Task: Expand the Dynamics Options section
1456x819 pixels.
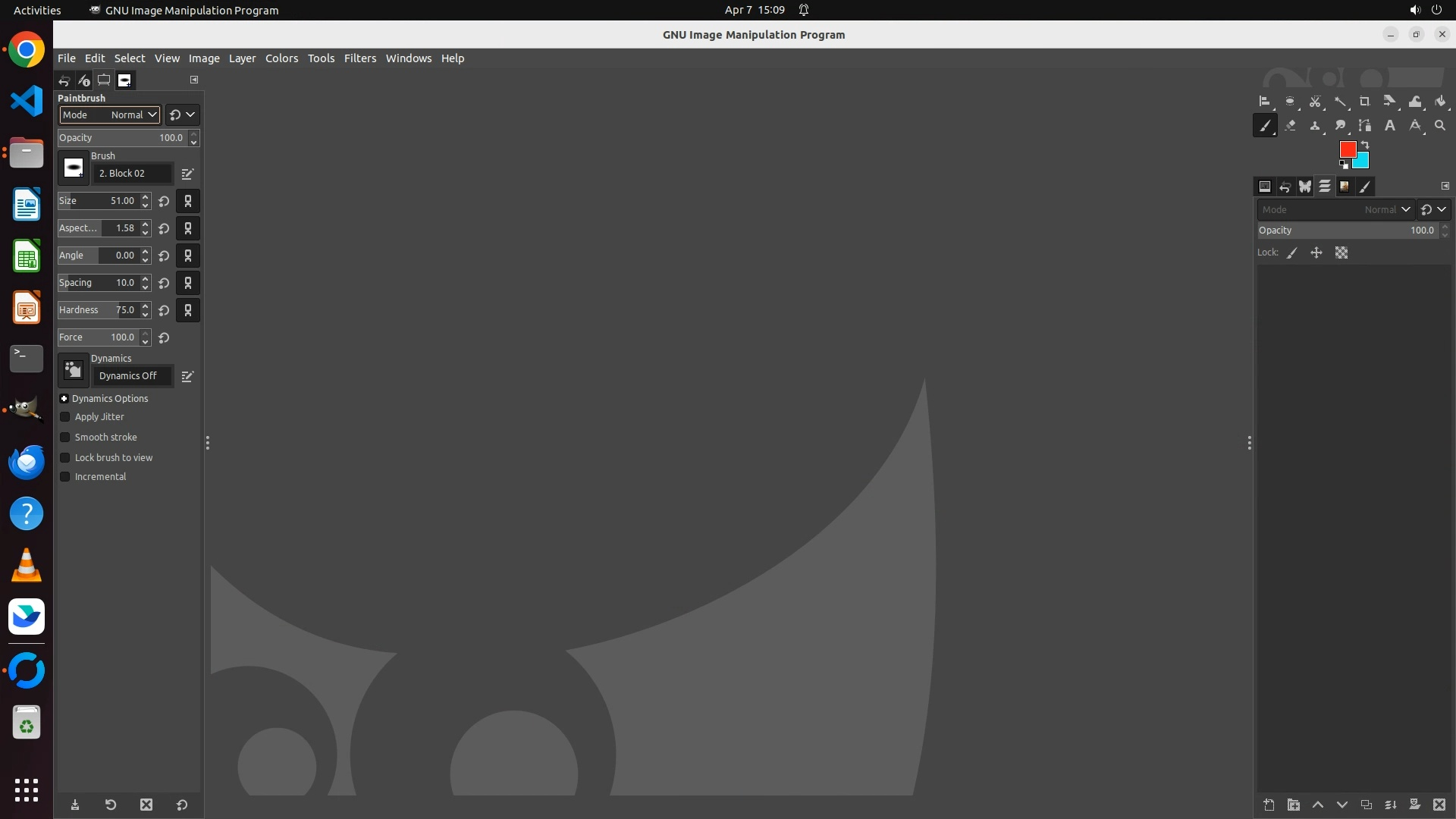Action: [64, 399]
